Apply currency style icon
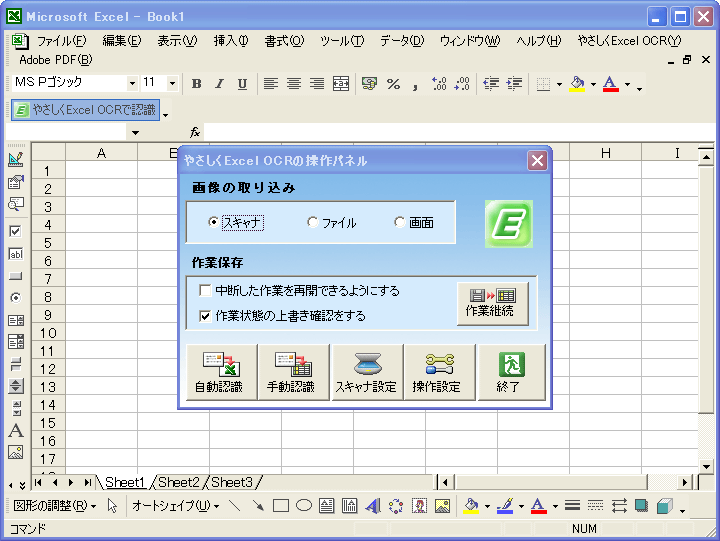The image size is (720, 541). tap(369, 84)
